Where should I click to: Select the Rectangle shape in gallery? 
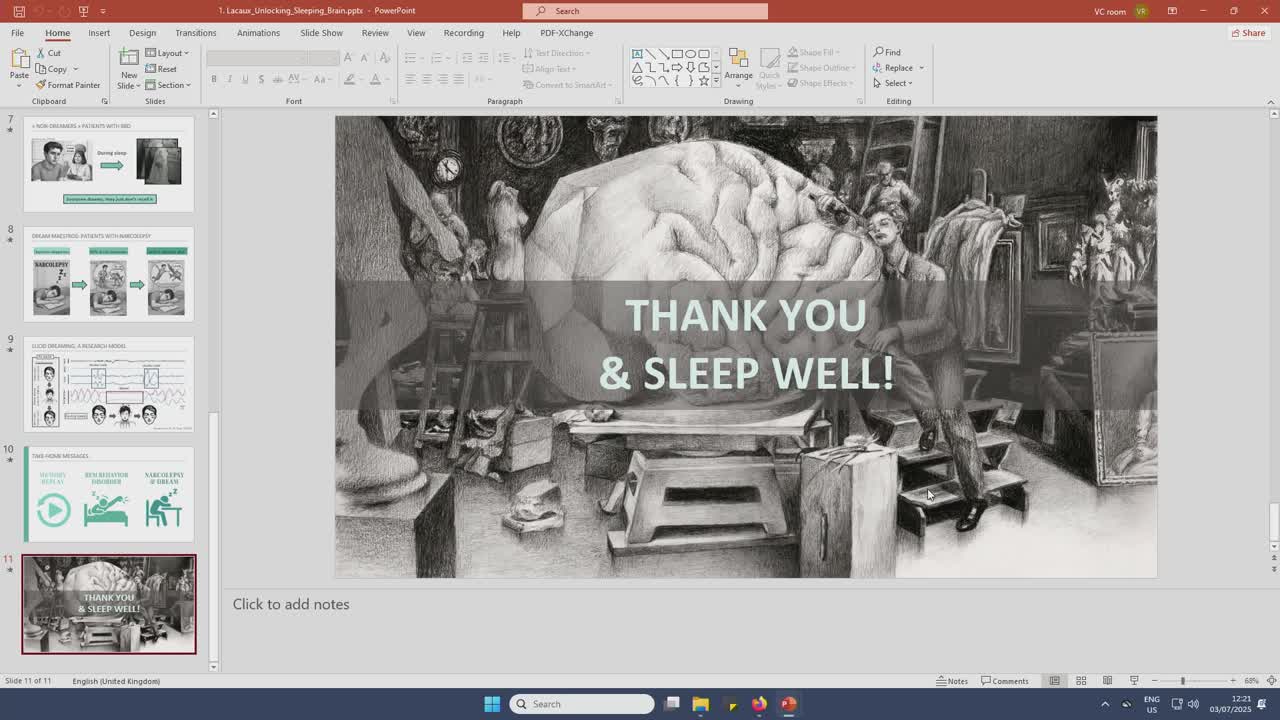[x=677, y=53]
